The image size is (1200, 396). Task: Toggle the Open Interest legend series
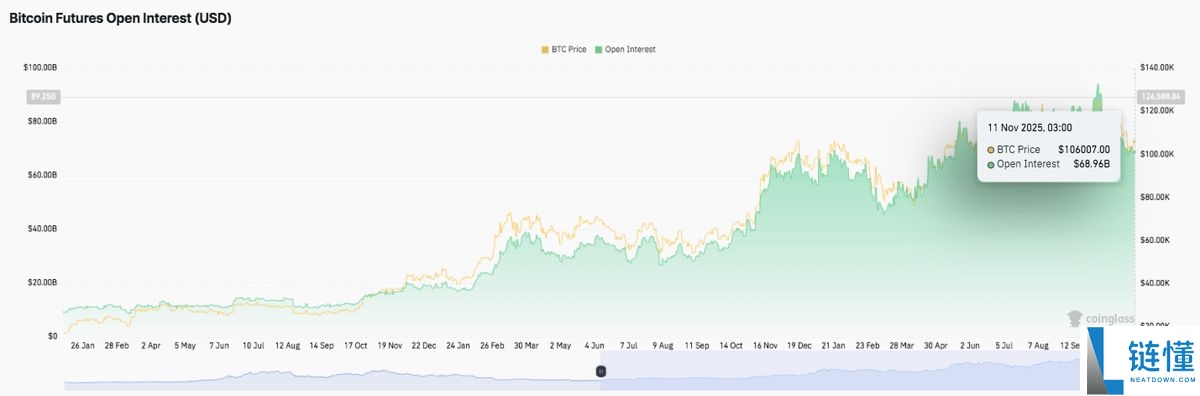click(x=625, y=49)
